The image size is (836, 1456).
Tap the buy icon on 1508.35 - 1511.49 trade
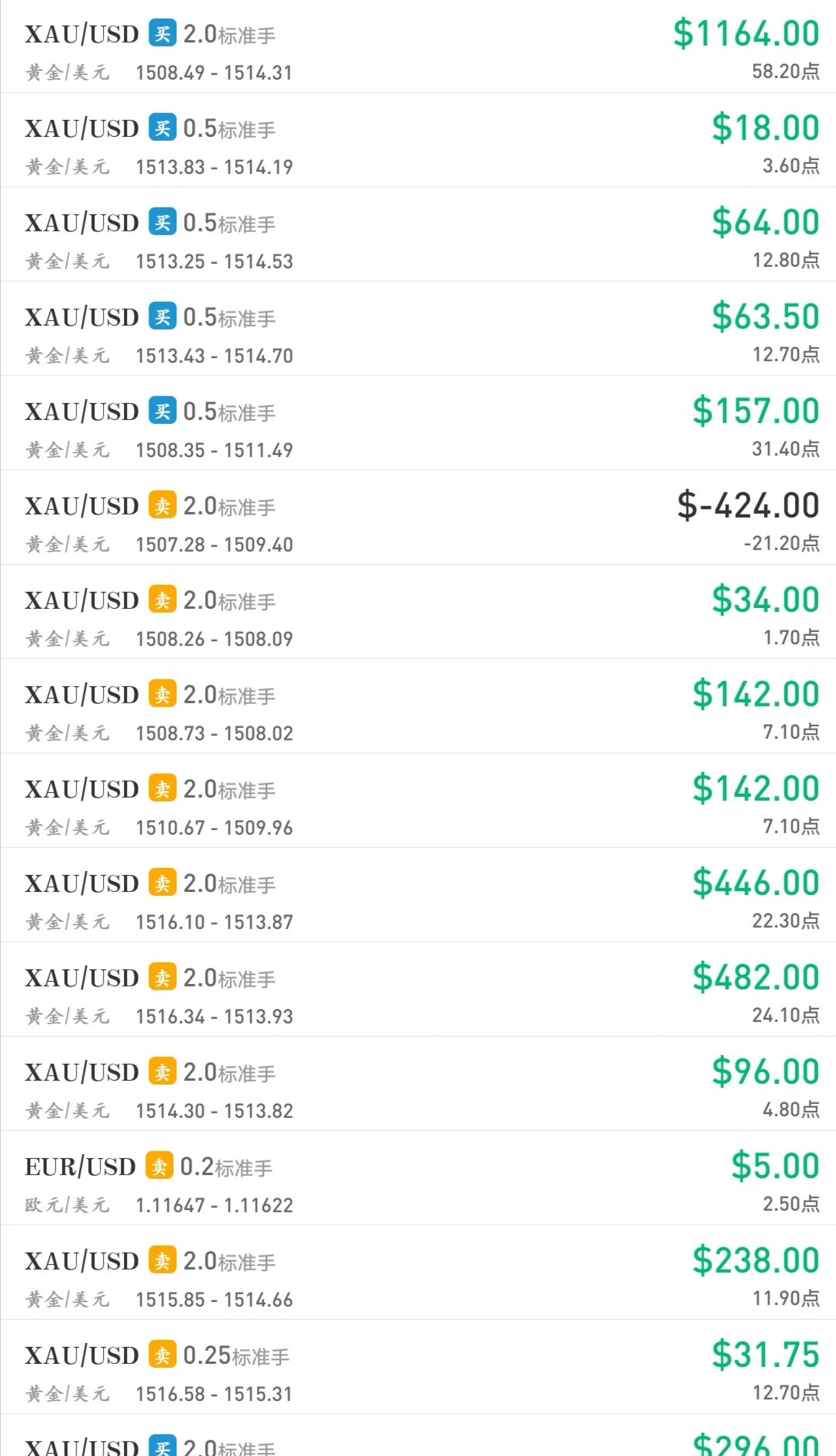[x=163, y=411]
